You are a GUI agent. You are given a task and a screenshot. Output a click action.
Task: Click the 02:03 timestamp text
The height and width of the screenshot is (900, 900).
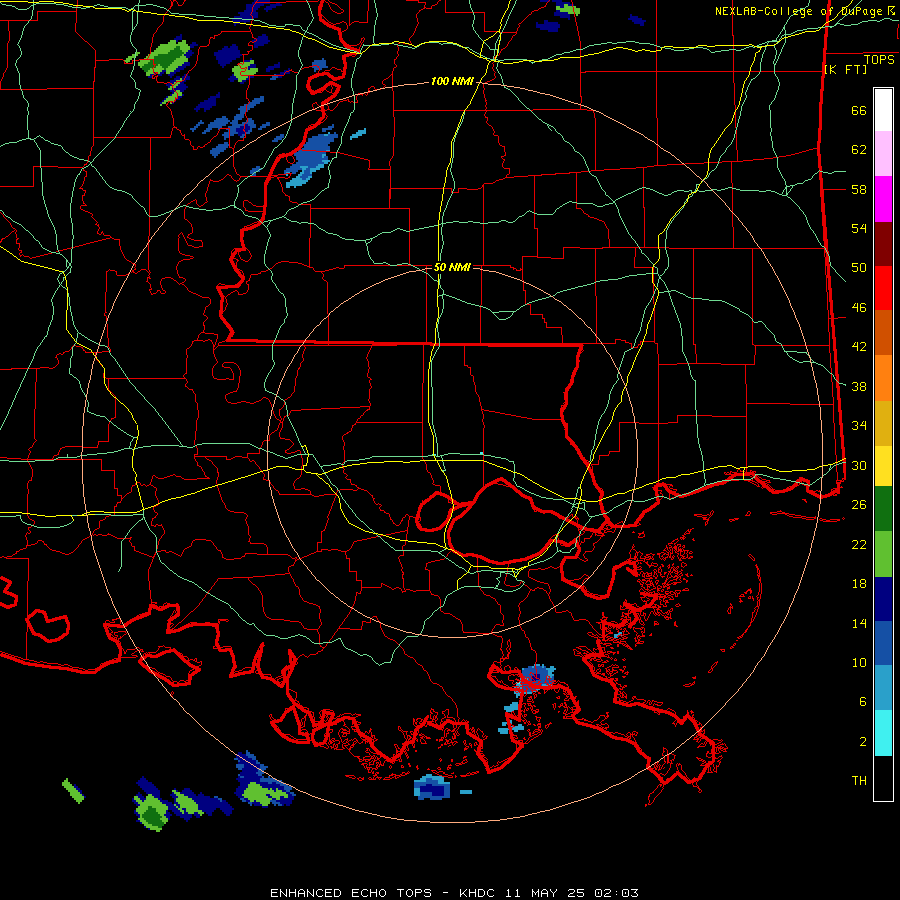[x=616, y=893]
